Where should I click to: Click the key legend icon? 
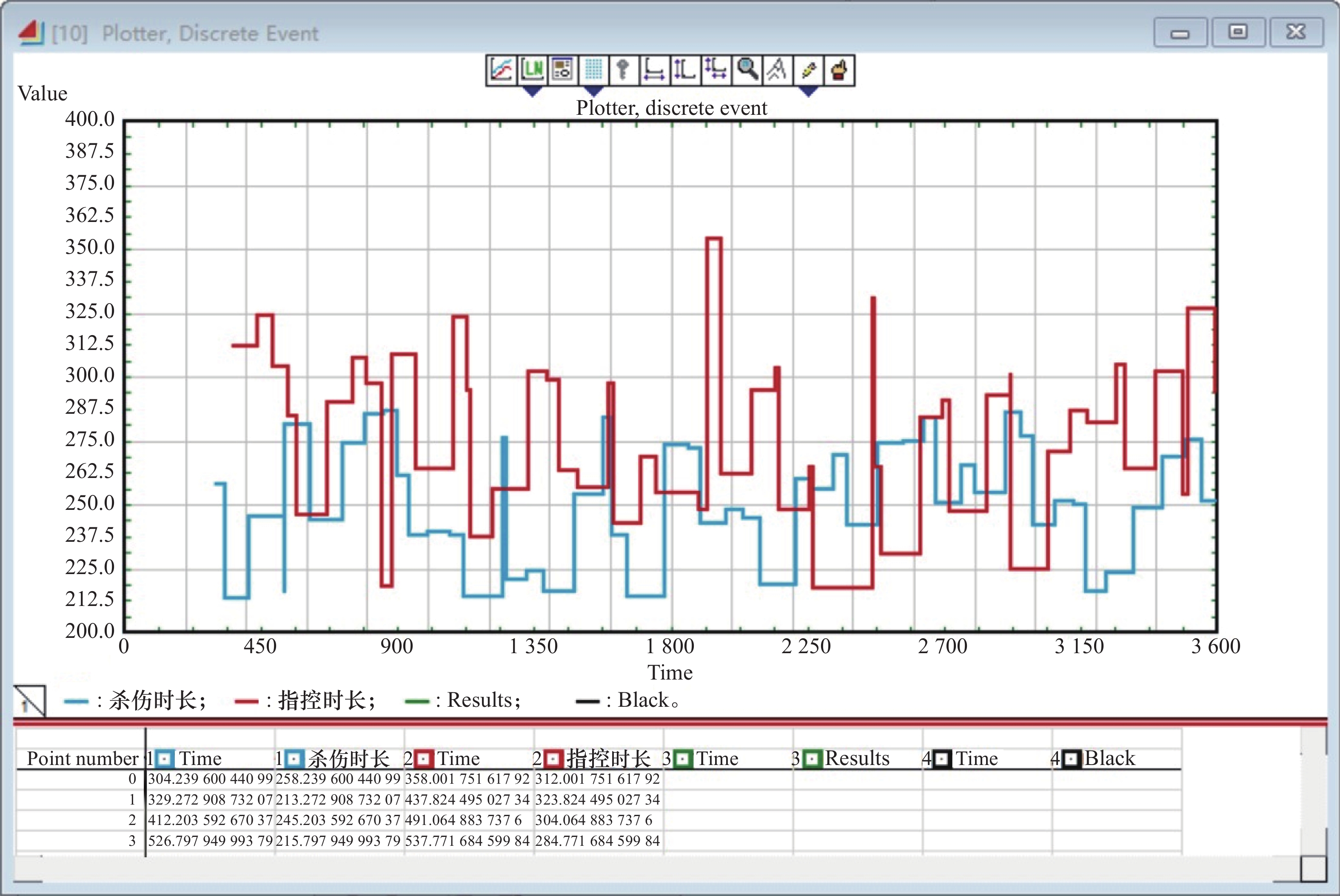pyautogui.click(x=624, y=70)
